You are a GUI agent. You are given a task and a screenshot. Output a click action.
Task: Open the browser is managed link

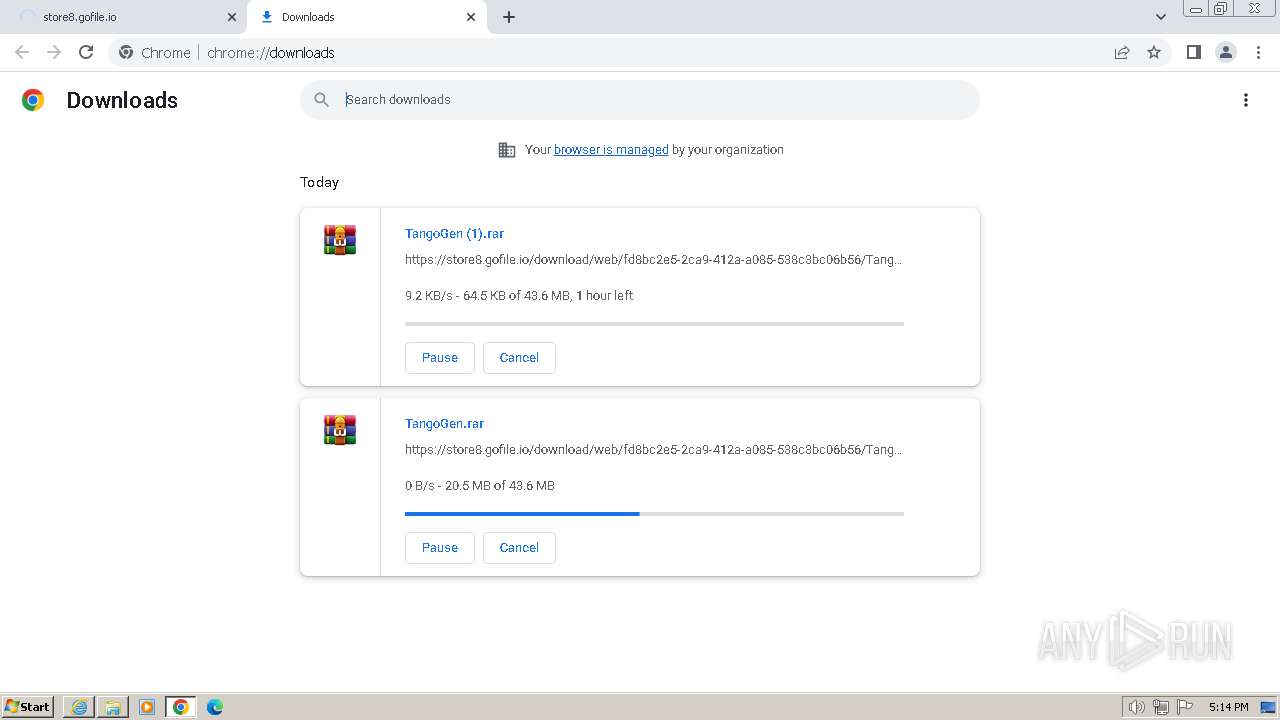611,150
